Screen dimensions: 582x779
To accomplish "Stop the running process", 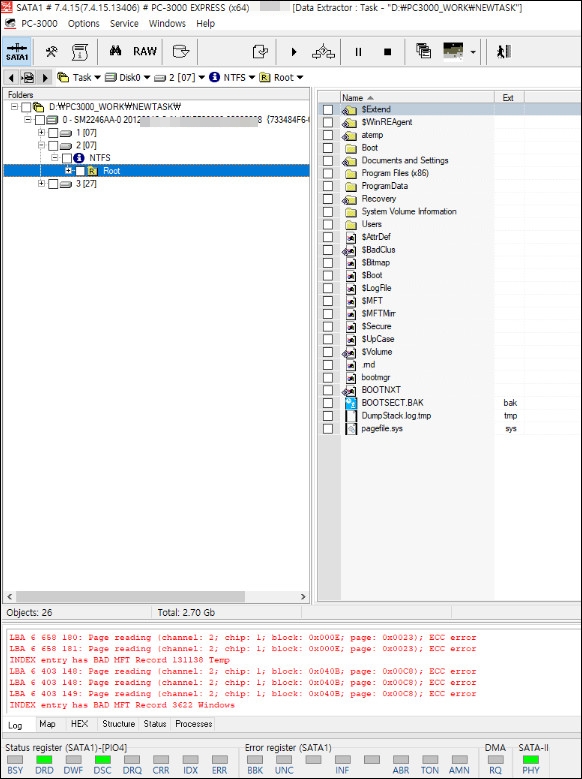I will click(x=388, y=52).
